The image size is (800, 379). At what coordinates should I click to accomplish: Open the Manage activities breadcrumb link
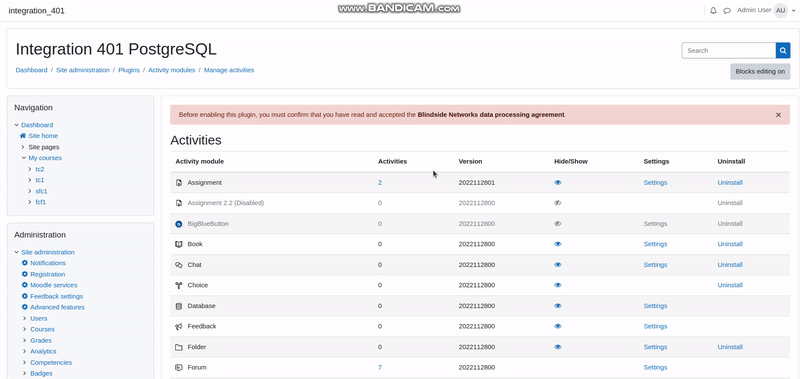[x=229, y=70]
